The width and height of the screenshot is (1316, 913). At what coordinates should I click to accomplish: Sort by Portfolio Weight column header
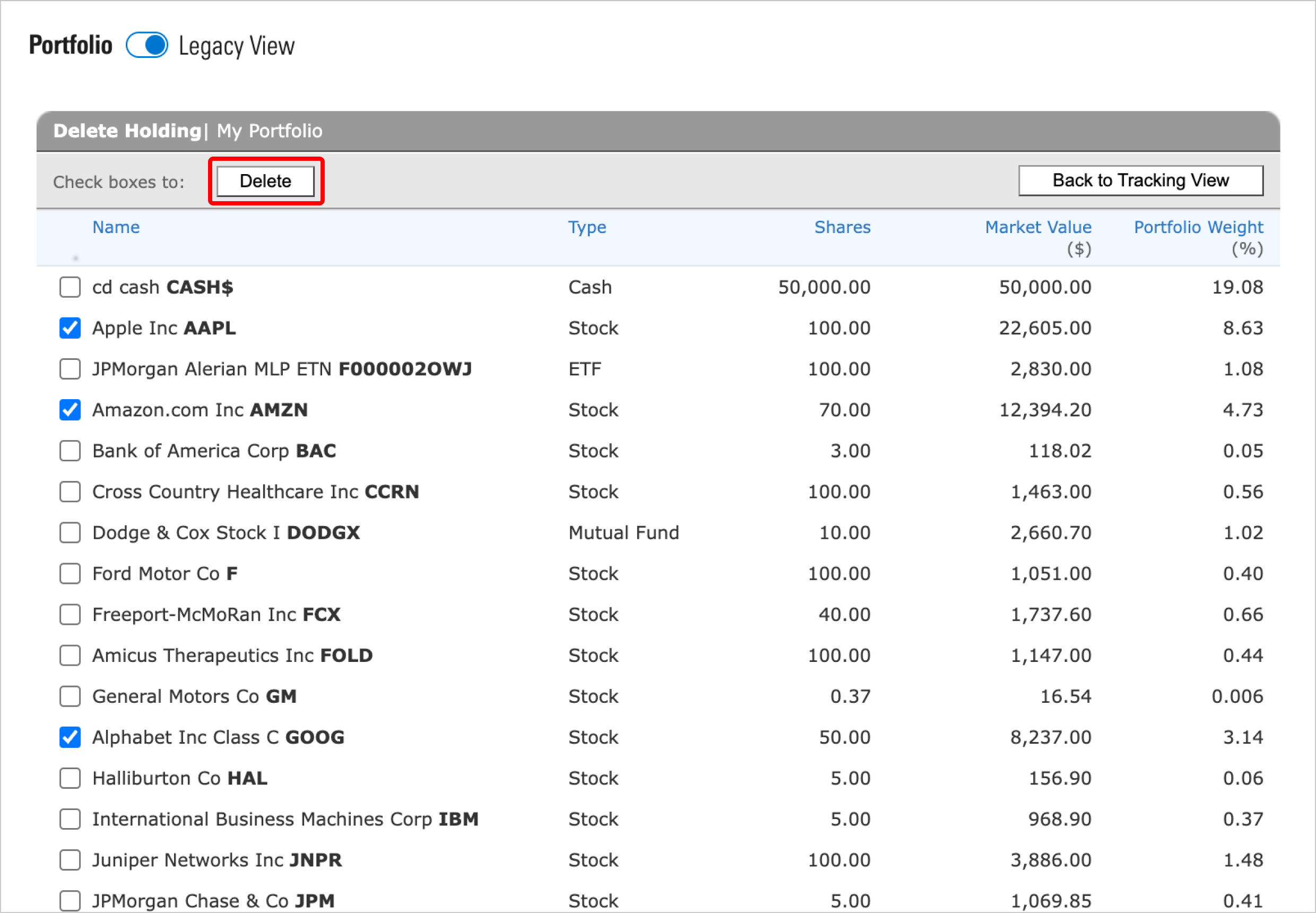(1198, 227)
